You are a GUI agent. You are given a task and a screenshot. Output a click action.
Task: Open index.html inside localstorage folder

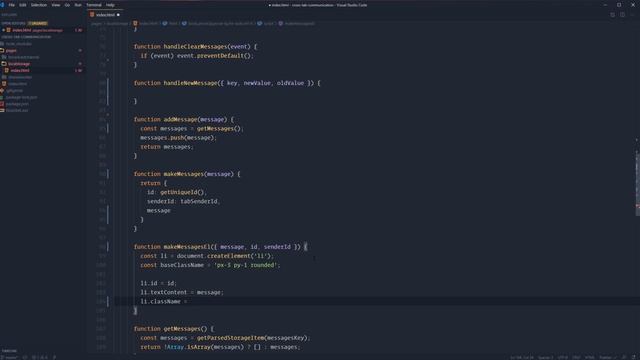pyautogui.click(x=20, y=71)
